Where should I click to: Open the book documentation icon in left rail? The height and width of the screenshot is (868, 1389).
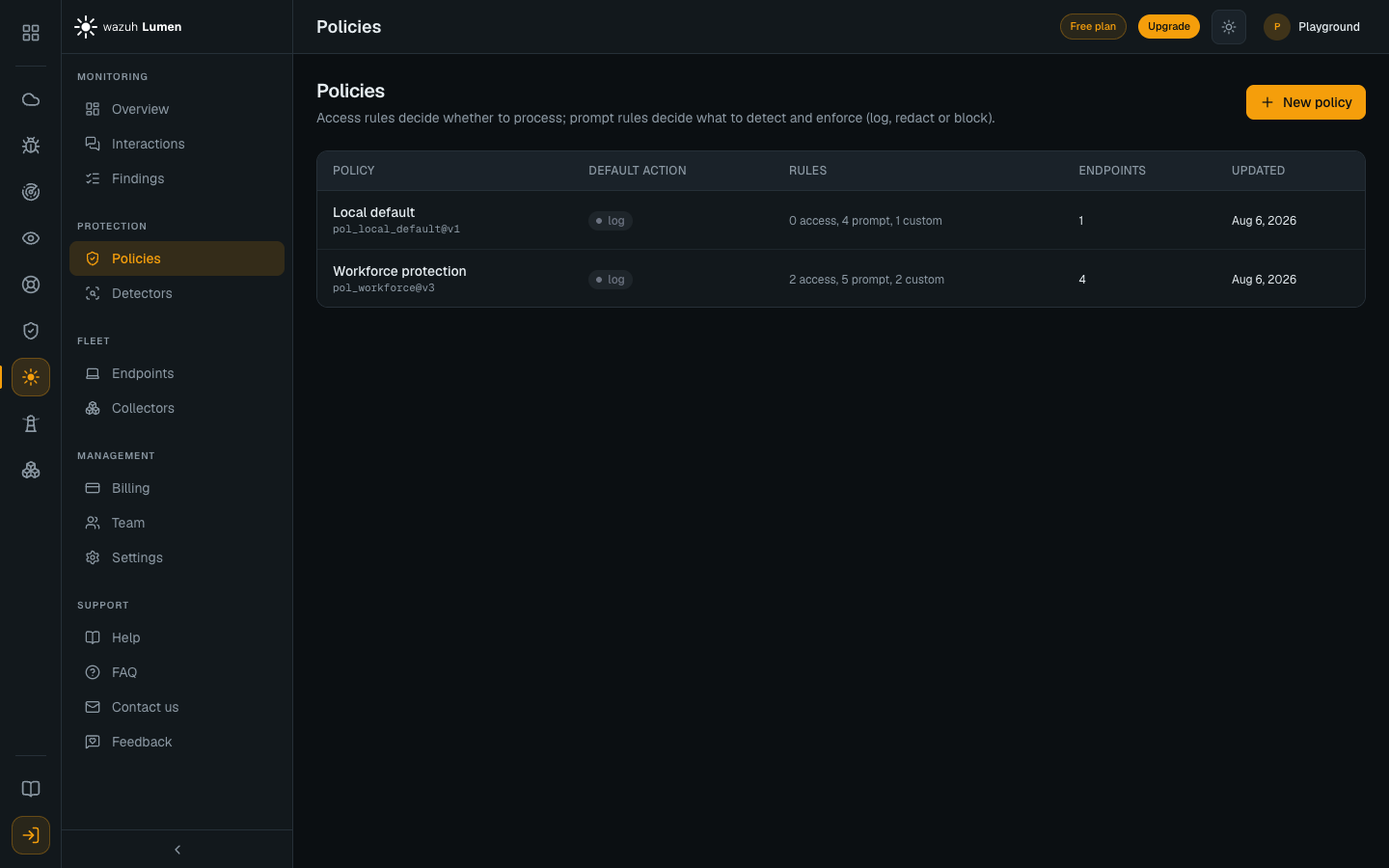coord(31,789)
